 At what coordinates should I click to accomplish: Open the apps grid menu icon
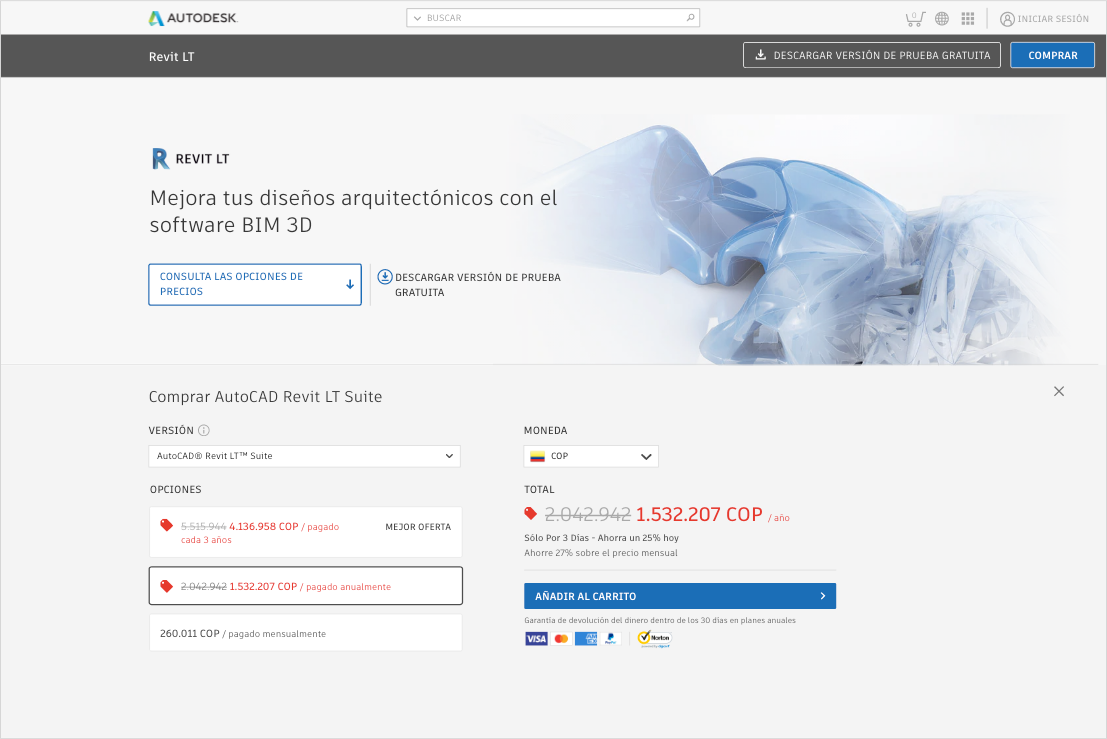968,19
